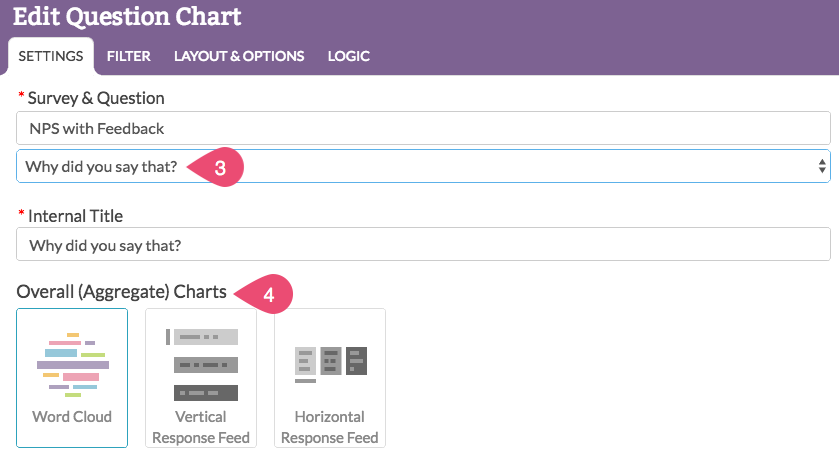Screen dimensions: 839x471
Task: Choose the Vertical Response Feed chart icon
Action: (201, 363)
